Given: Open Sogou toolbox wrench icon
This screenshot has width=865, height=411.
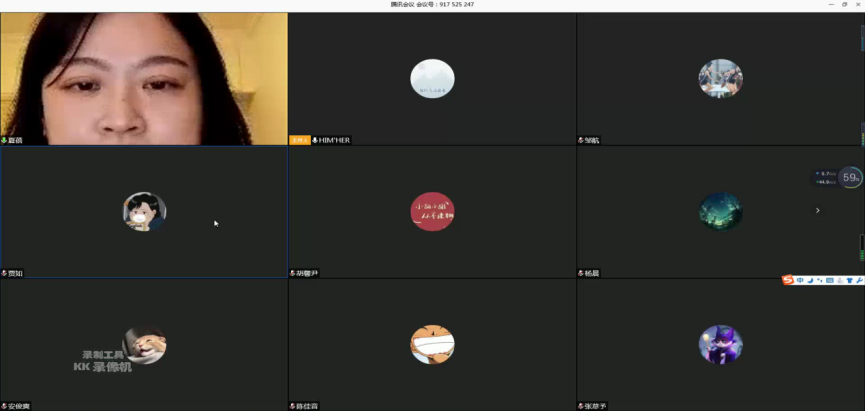Looking at the screenshot, I should pos(859,281).
